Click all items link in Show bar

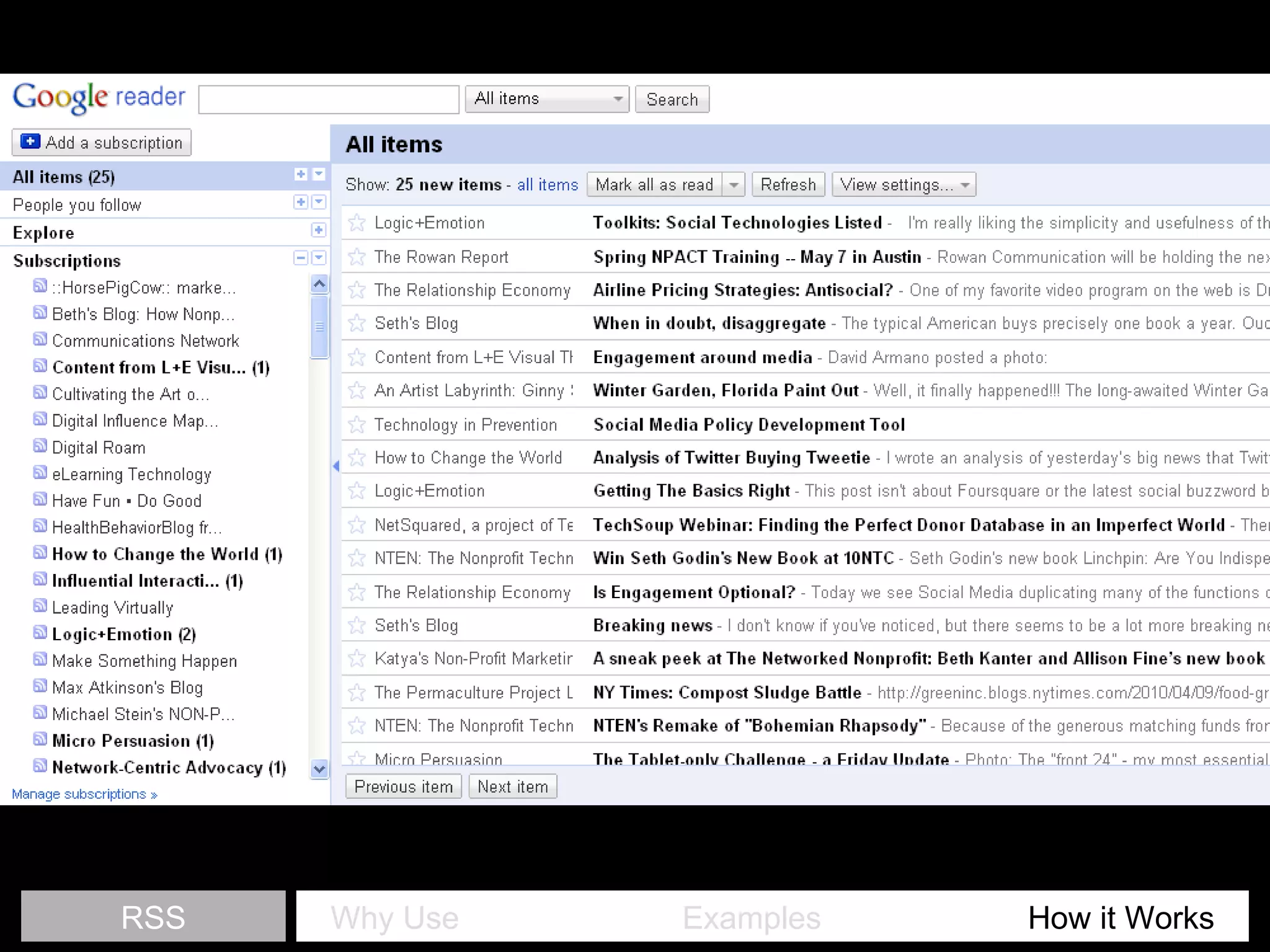tap(548, 185)
